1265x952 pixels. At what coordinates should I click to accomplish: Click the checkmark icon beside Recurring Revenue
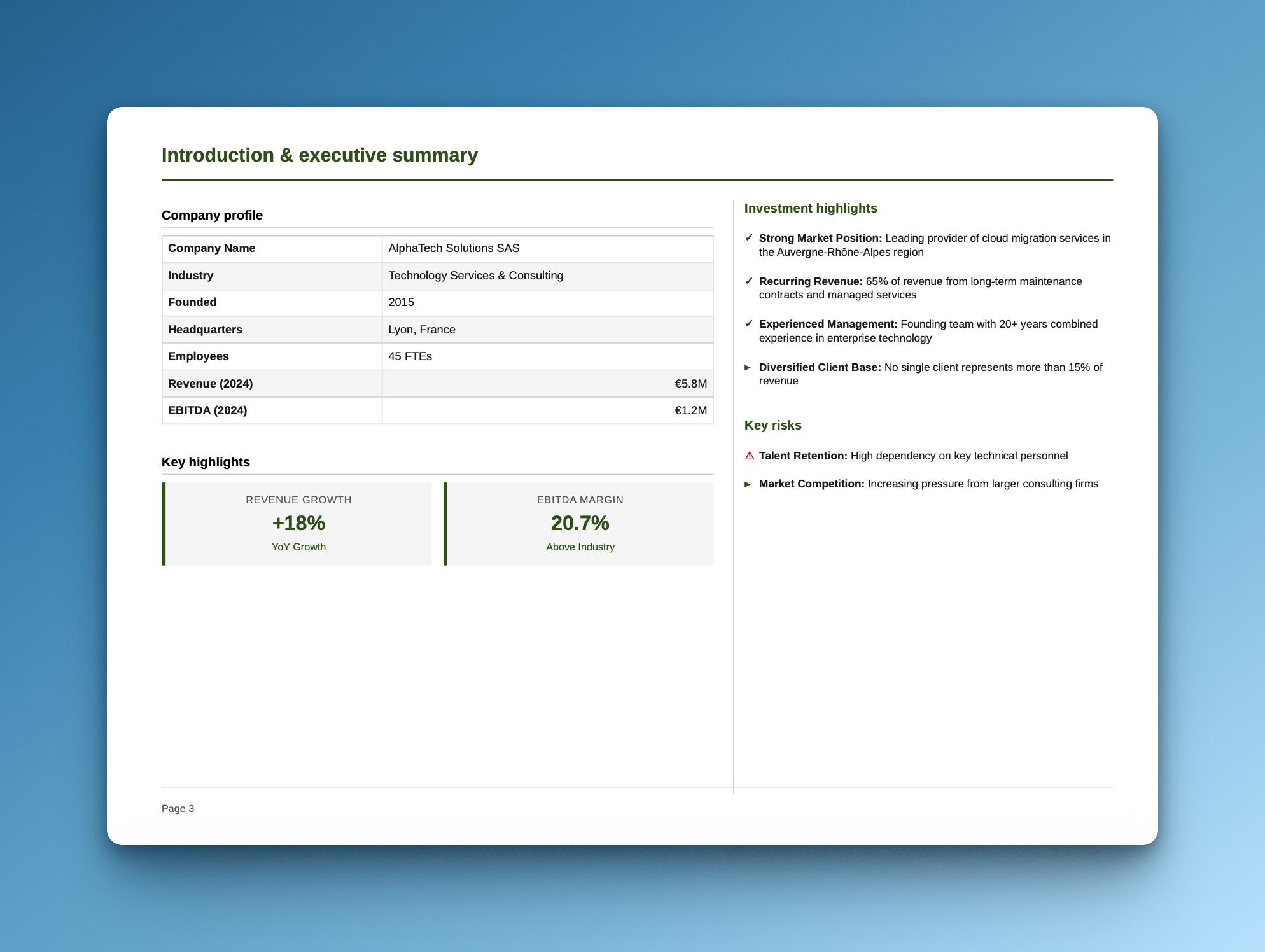tap(751, 281)
